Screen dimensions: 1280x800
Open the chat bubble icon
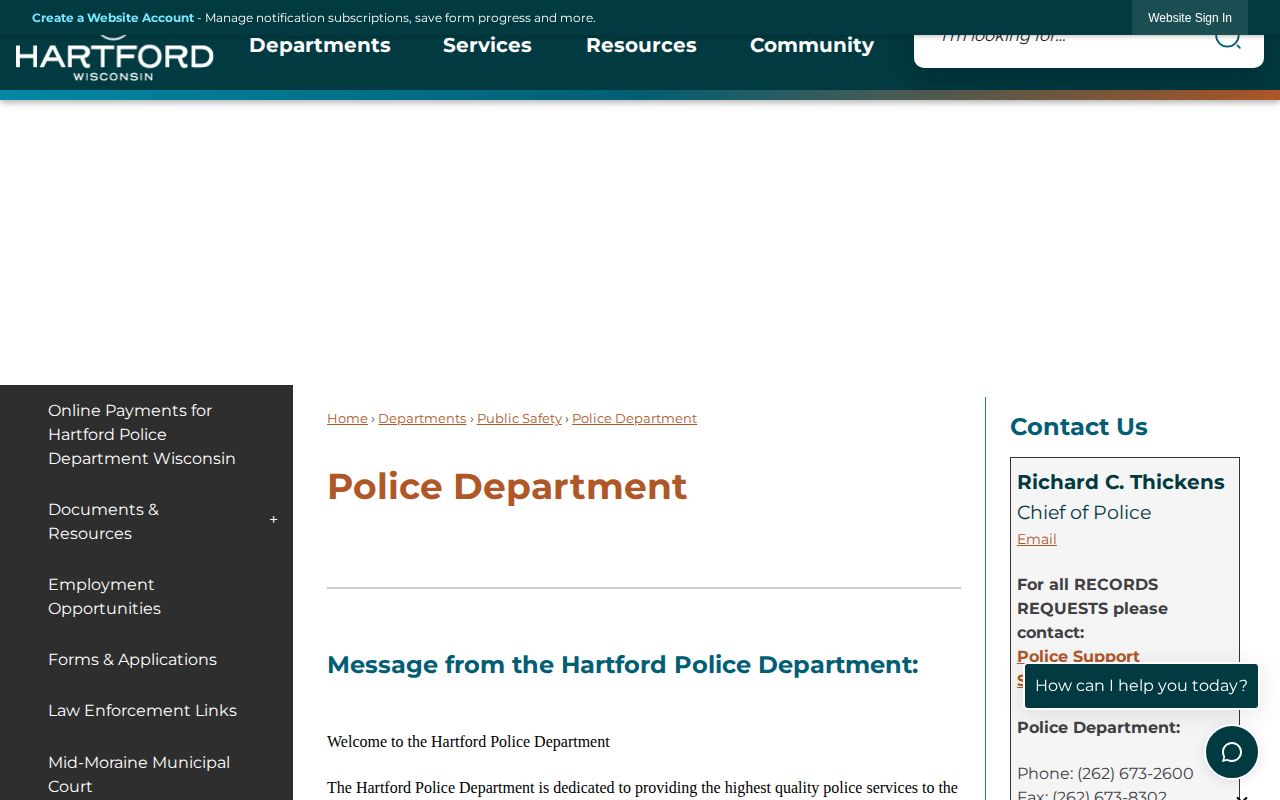[1232, 752]
